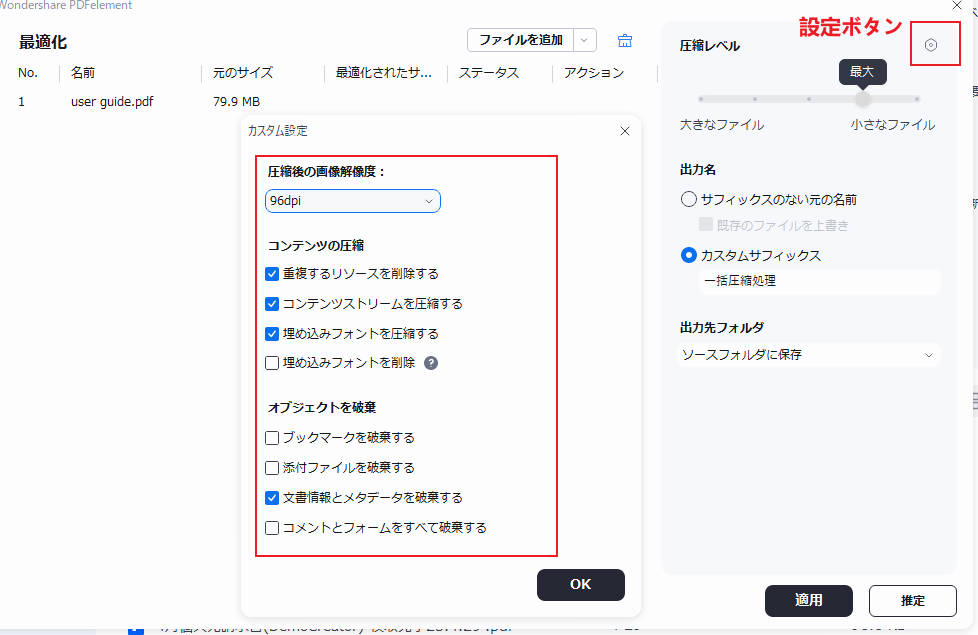Image resolution: width=978 pixels, height=635 pixels.
Task: Open the ソースフォルダに保存 output folder dropdown
Action: pos(808,354)
